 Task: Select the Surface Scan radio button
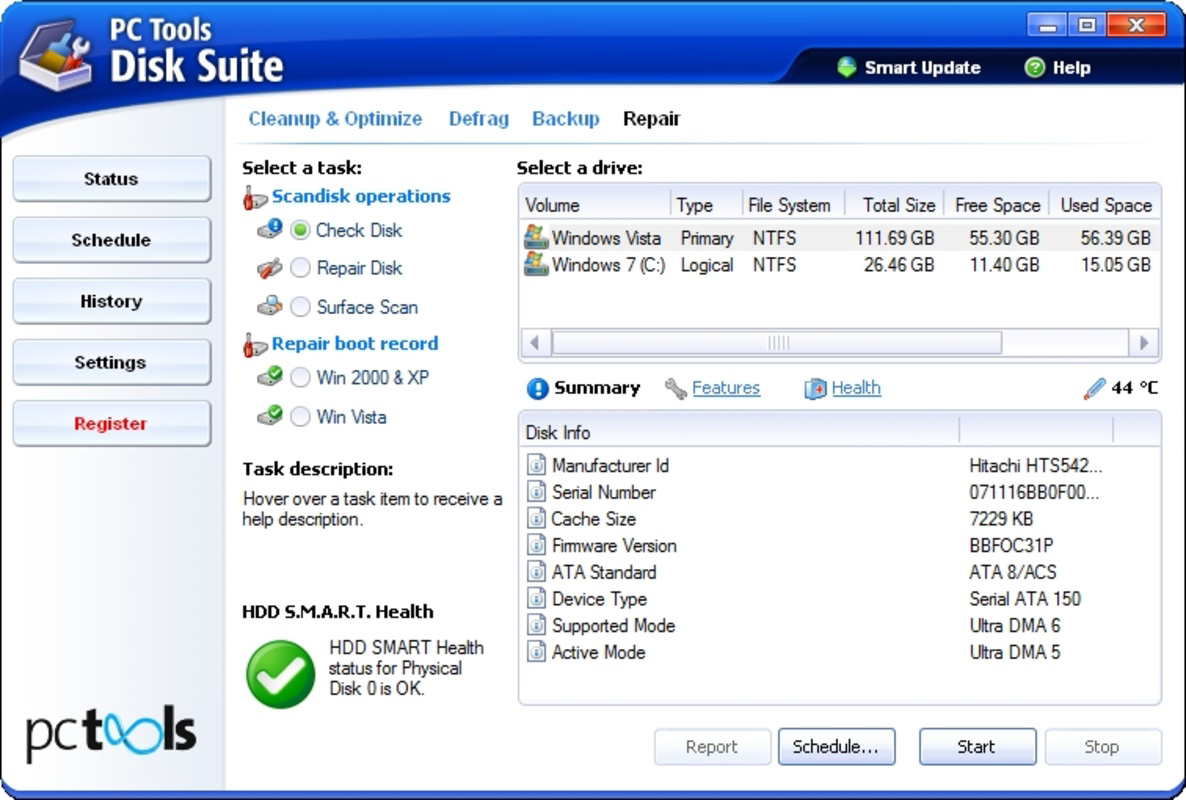point(300,306)
